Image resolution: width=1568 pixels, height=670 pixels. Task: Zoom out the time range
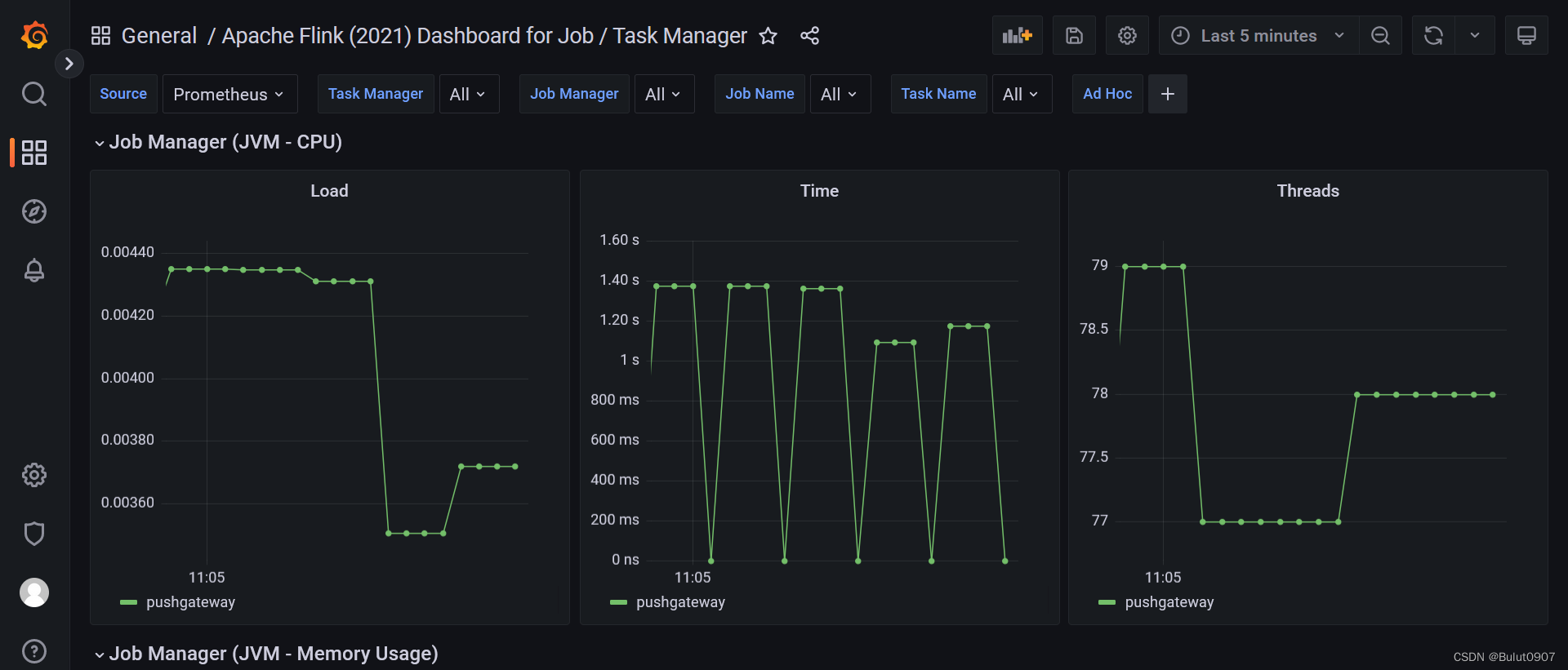coord(1380,35)
